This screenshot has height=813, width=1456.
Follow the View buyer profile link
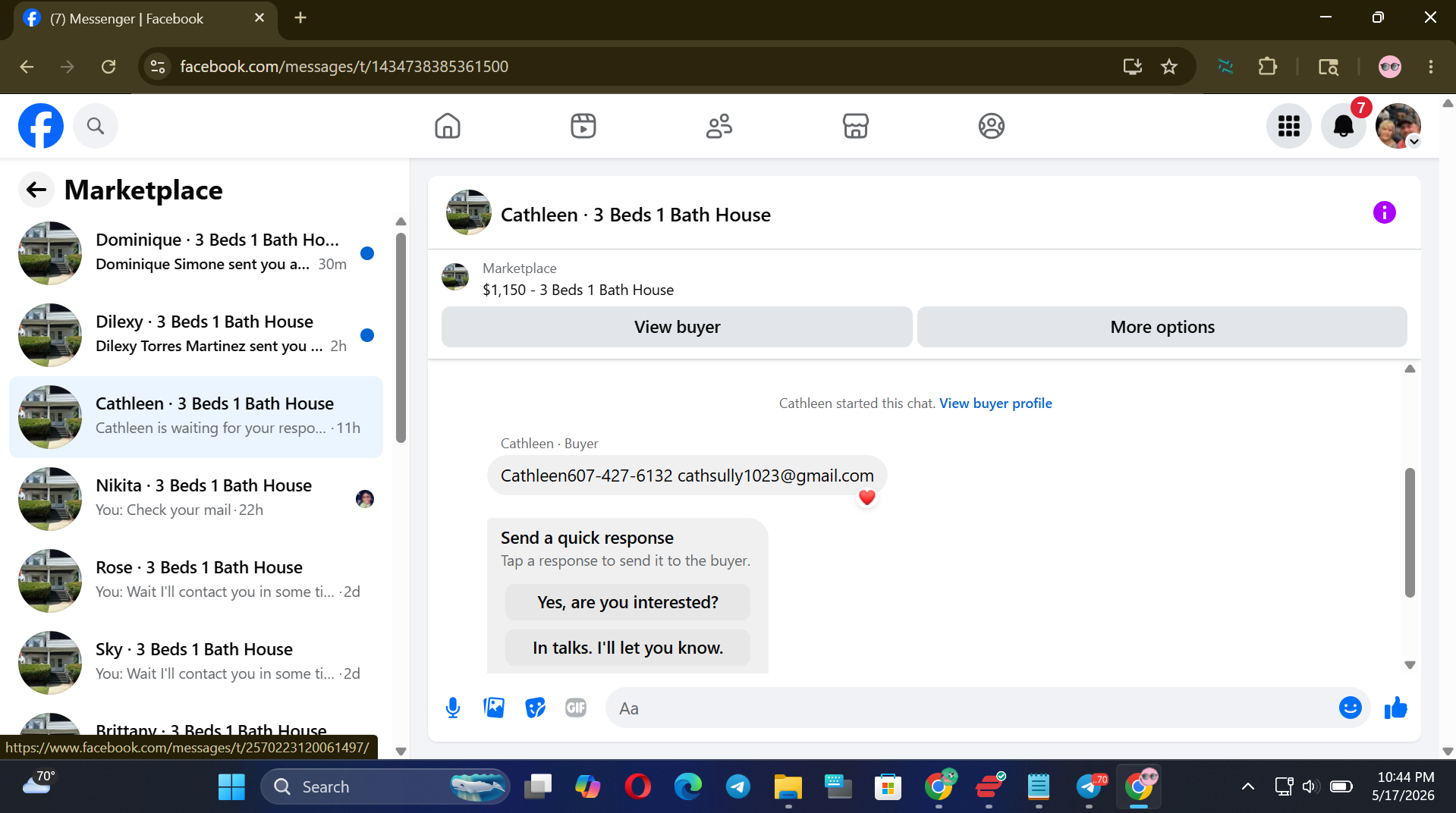pyautogui.click(x=995, y=403)
